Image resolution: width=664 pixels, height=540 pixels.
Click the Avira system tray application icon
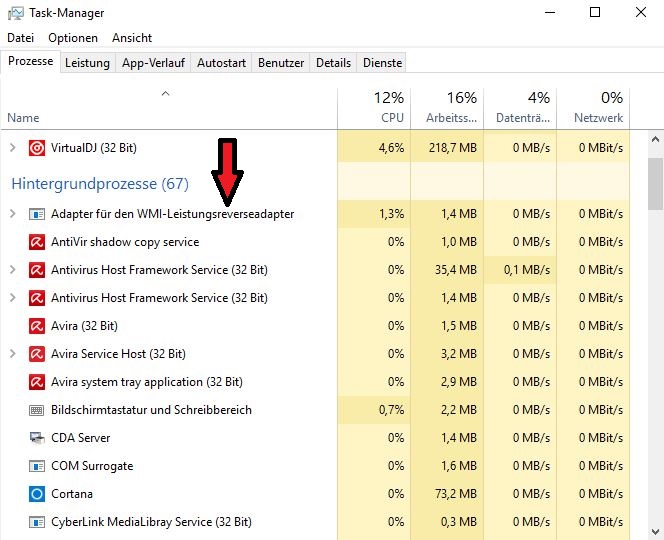coord(37,382)
